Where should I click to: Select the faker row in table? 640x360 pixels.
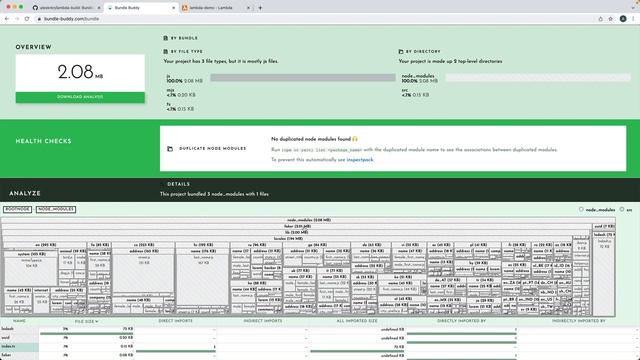(x=320, y=356)
